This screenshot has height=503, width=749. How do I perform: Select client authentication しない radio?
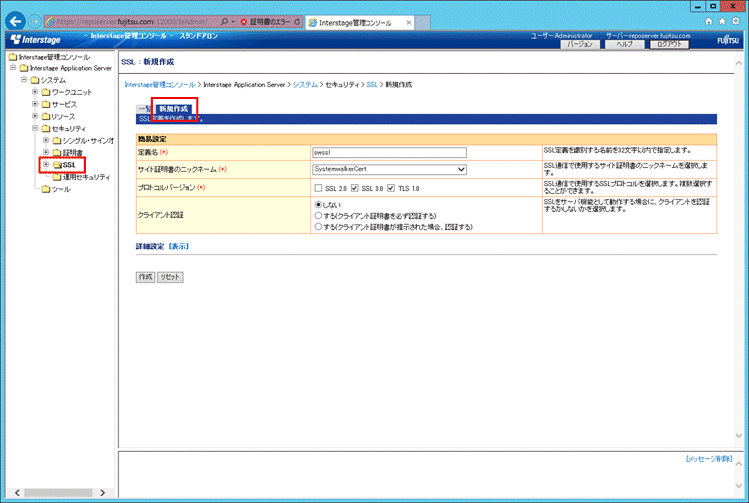coord(318,204)
